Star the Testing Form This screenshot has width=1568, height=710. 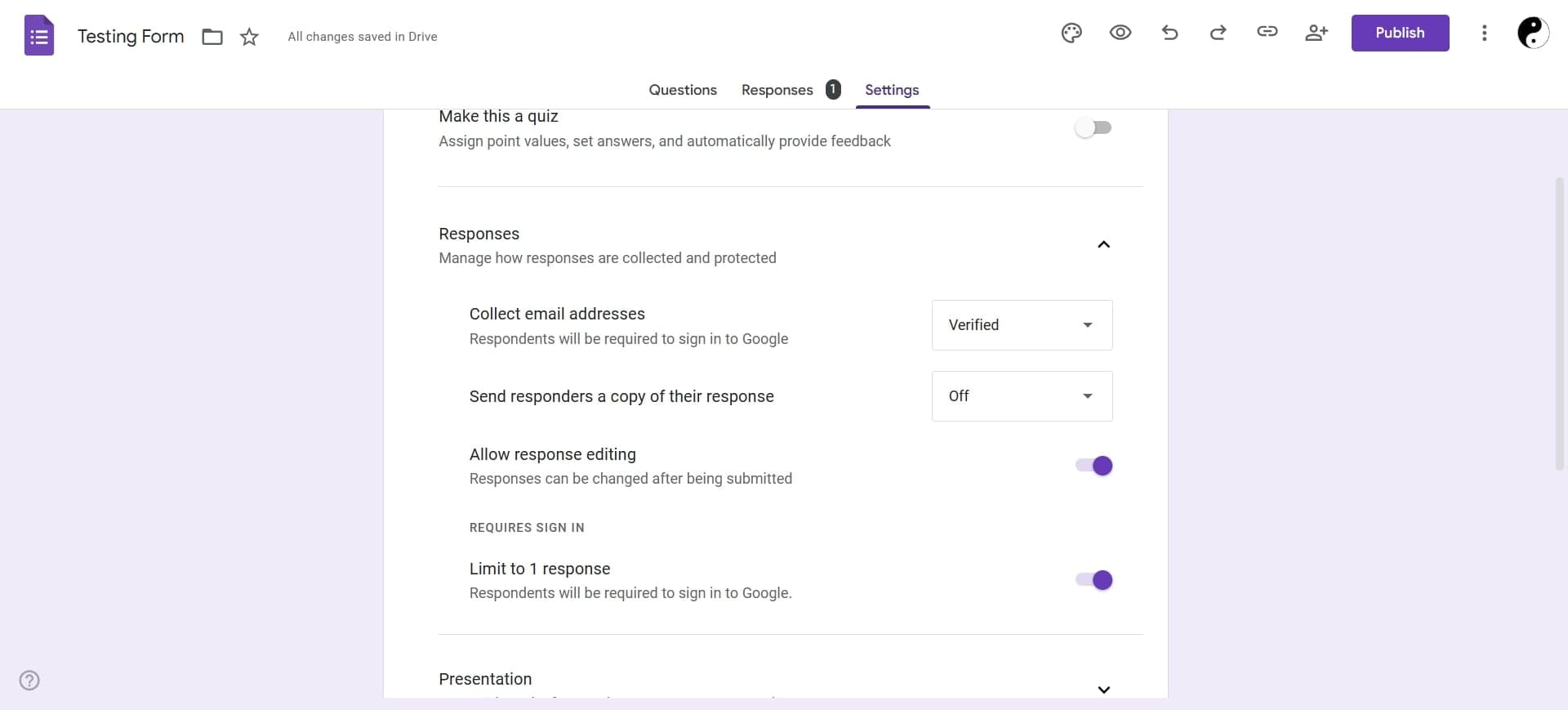(249, 37)
